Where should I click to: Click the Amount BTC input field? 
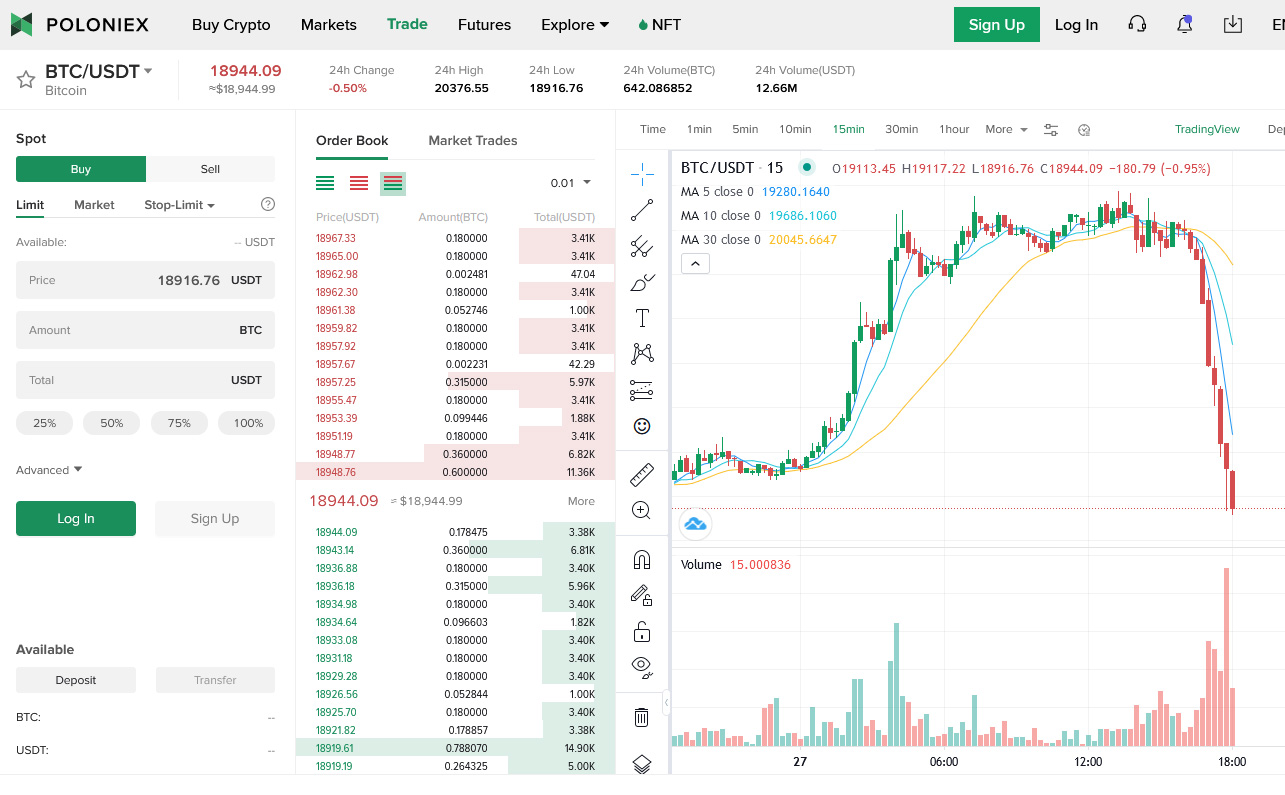(145, 330)
